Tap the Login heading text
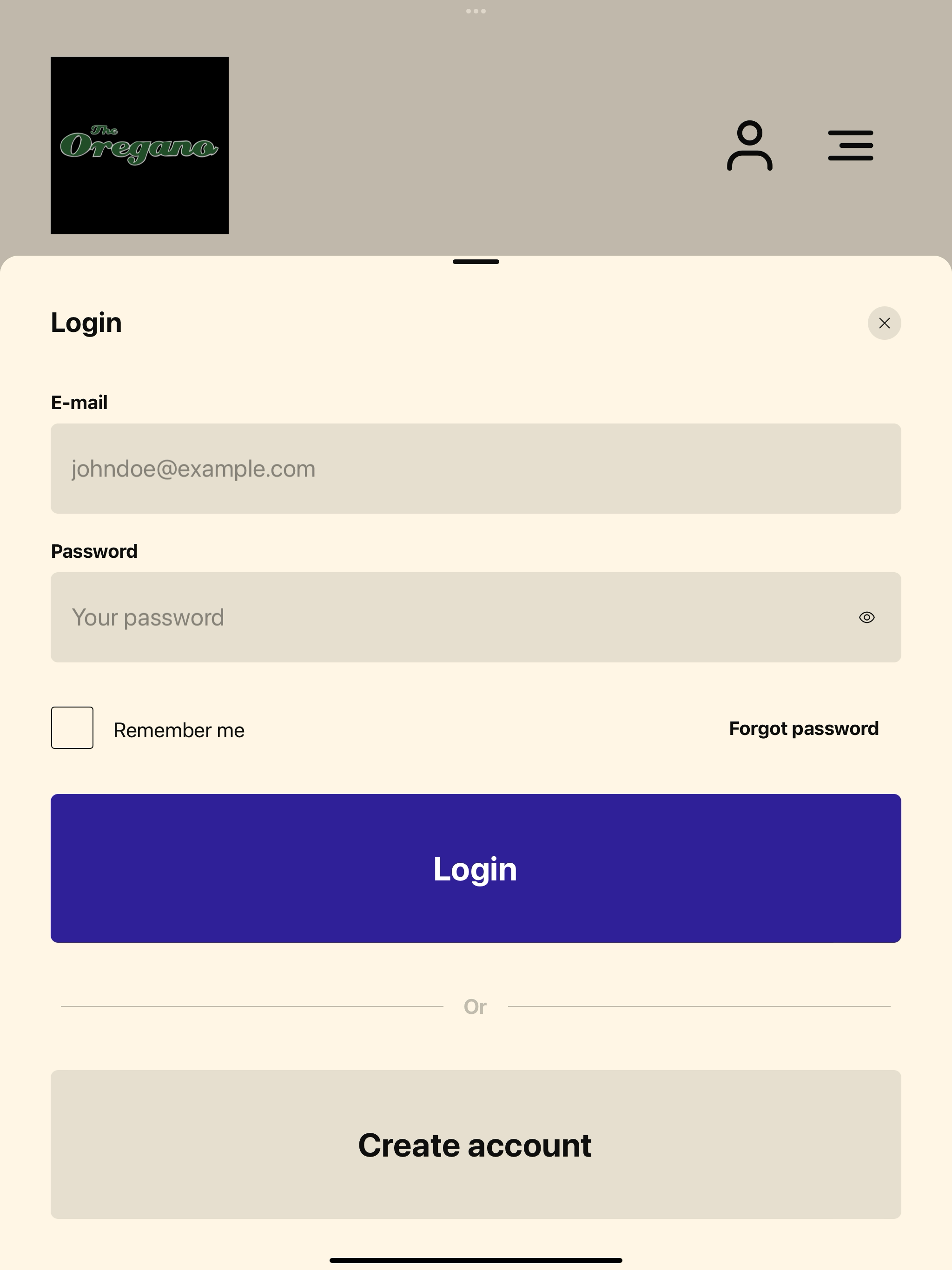This screenshot has width=952, height=1270. pos(86,323)
